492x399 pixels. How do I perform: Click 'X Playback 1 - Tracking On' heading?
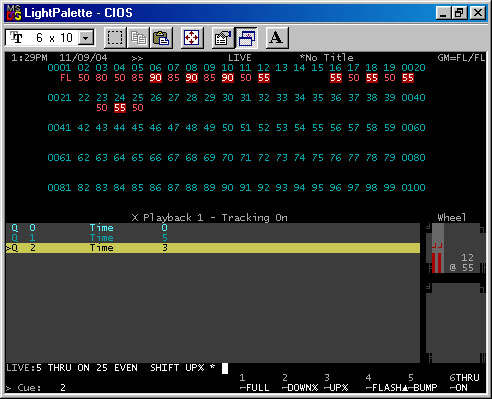[x=210, y=218]
